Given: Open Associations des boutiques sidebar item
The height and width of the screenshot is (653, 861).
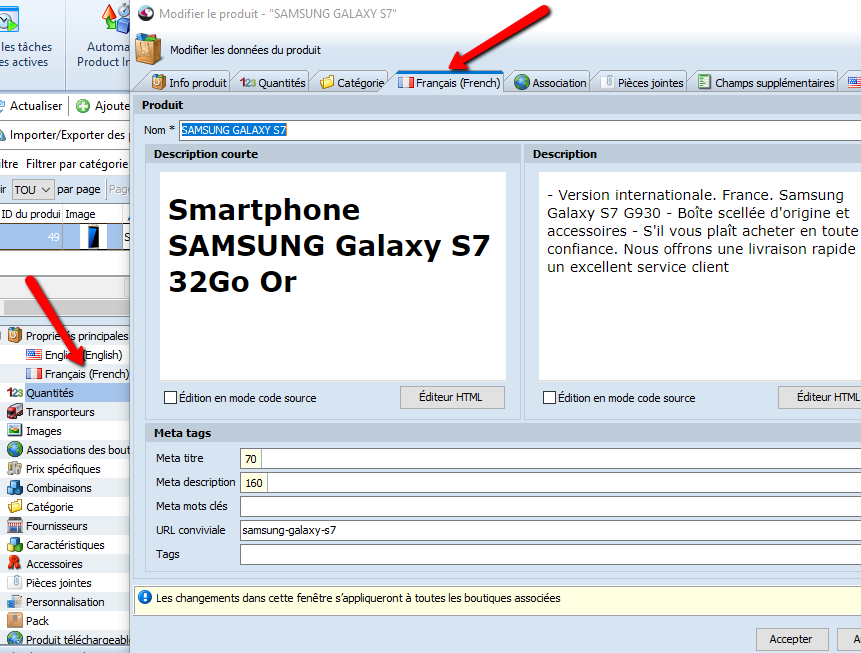Looking at the screenshot, I should [x=78, y=450].
